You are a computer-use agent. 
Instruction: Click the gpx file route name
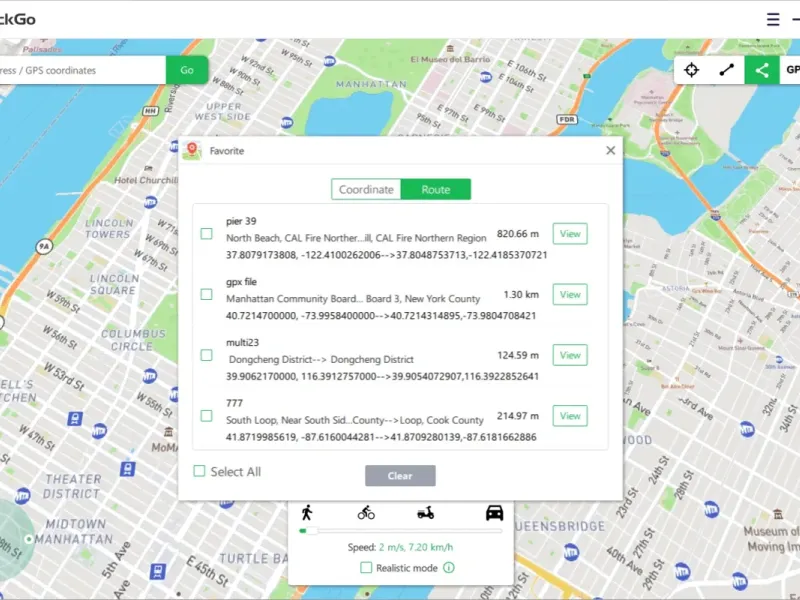(x=241, y=282)
